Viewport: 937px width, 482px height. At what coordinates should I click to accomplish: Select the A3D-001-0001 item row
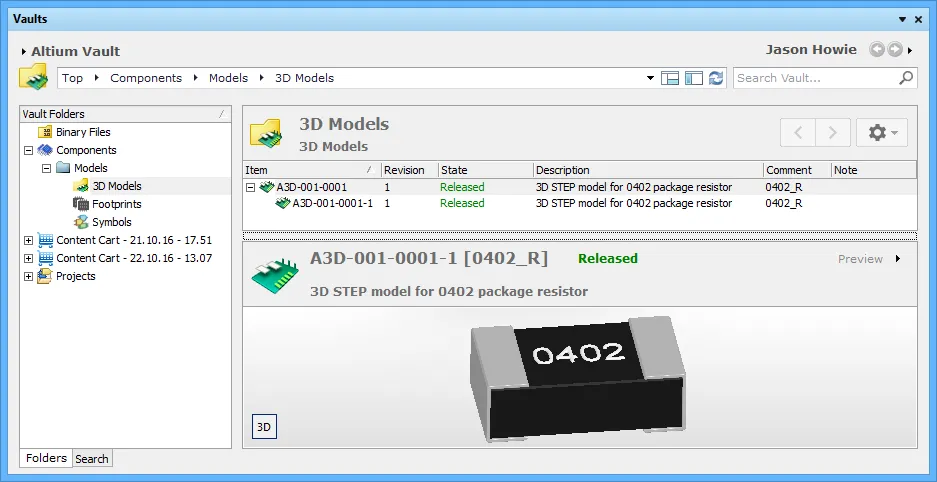580,187
